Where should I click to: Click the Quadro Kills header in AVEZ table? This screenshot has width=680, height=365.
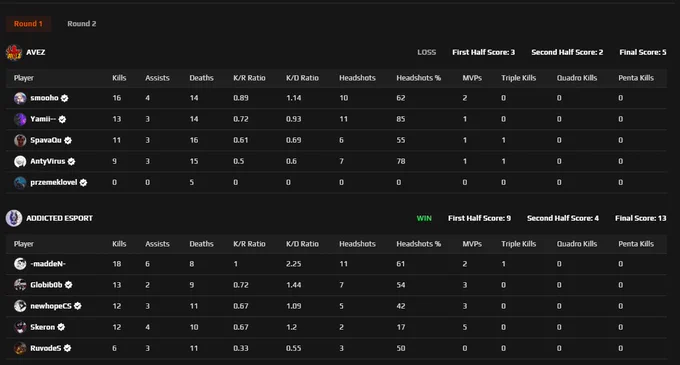pyautogui.click(x=577, y=78)
